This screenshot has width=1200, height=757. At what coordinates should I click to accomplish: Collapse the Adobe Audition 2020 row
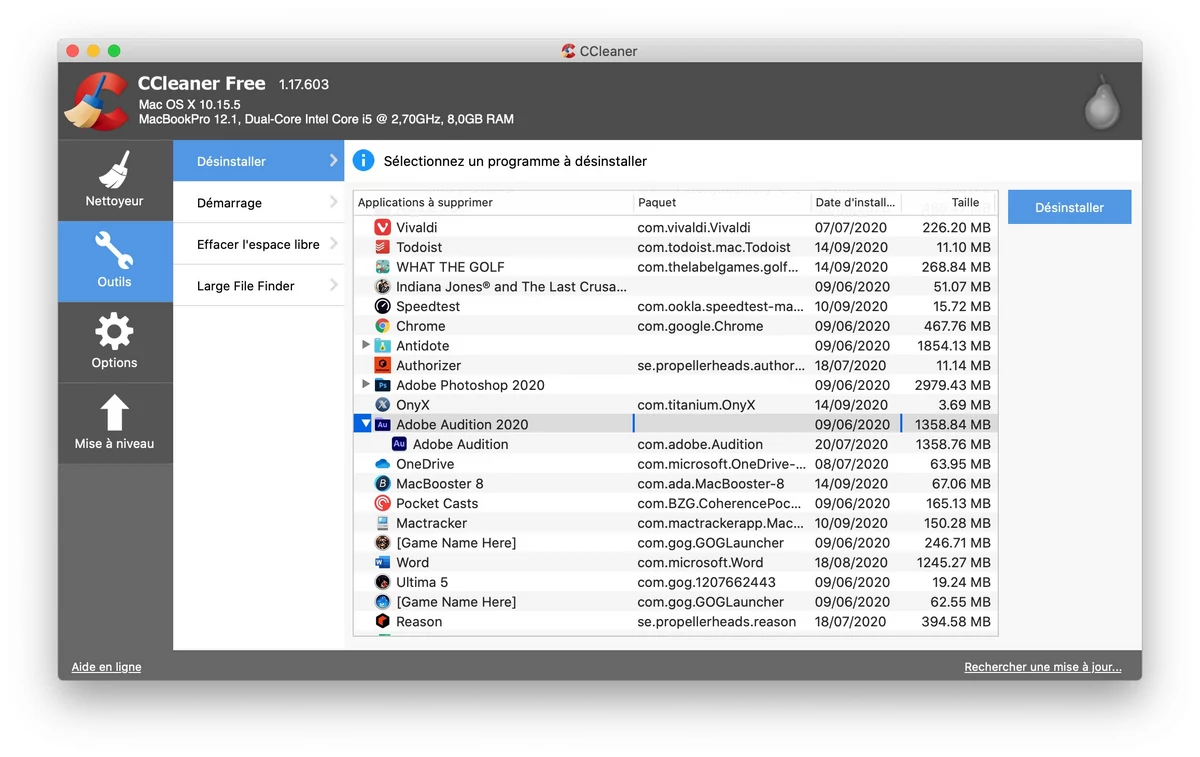(365, 424)
